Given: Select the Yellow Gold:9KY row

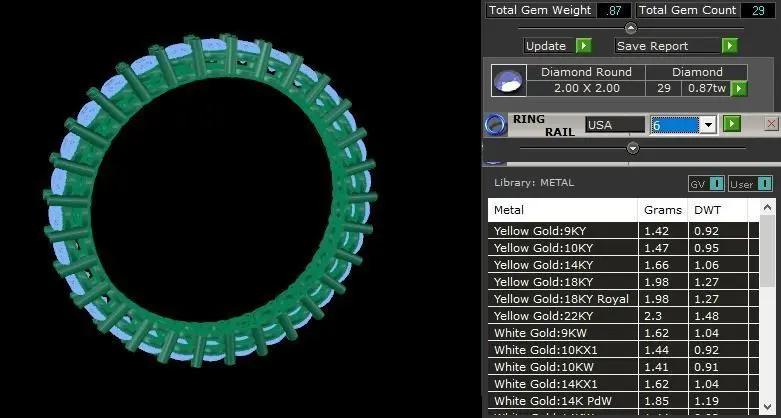Looking at the screenshot, I should 623,231.
